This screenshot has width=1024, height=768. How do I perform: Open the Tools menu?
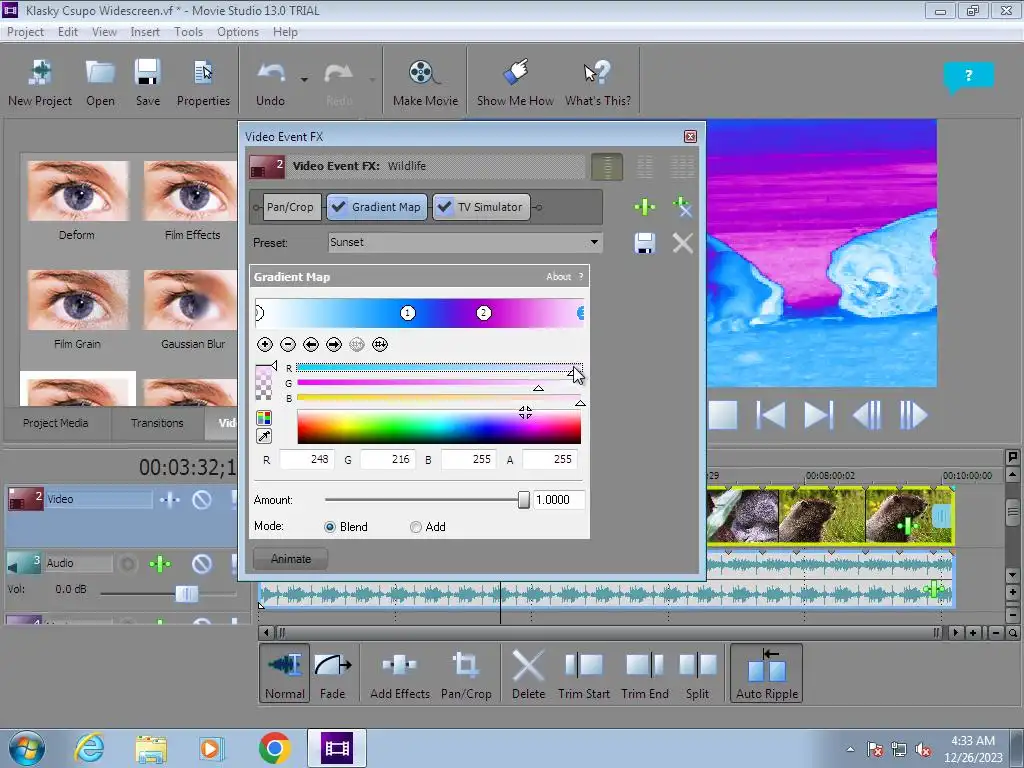coord(188,32)
